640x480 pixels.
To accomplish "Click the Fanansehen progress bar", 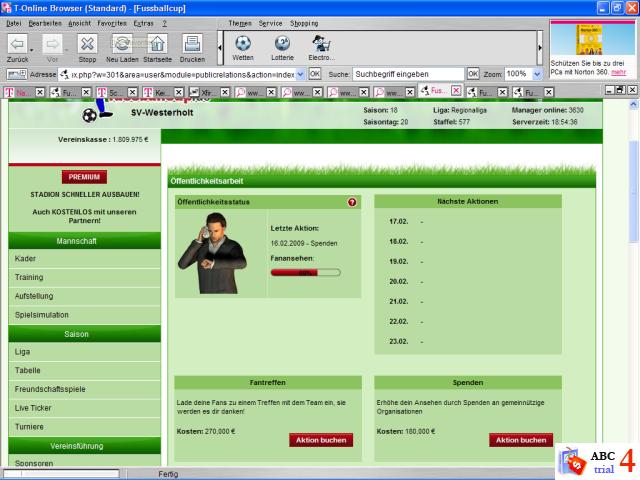I will click(305, 272).
